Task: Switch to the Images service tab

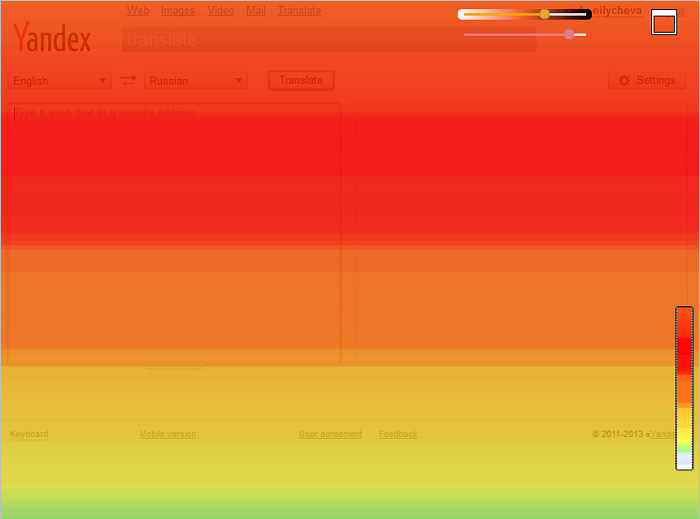Action: (178, 11)
